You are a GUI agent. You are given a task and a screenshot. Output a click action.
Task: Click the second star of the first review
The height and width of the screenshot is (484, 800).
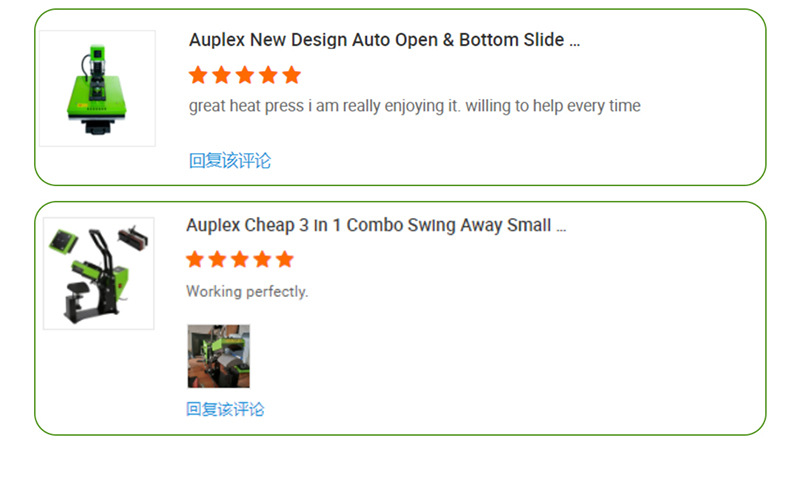pyautogui.click(x=221, y=75)
